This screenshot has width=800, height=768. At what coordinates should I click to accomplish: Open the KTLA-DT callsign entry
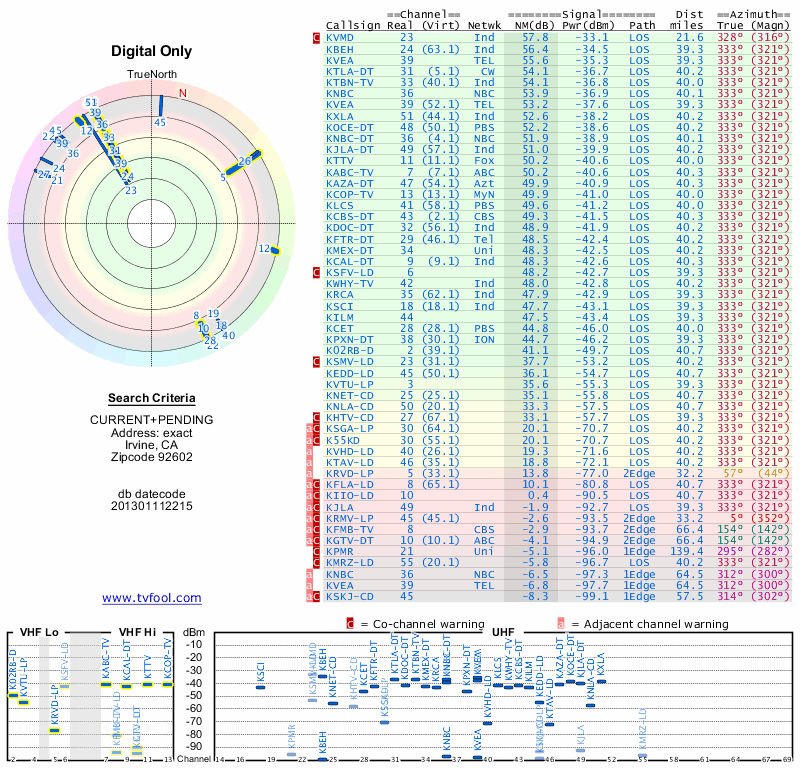[349, 71]
